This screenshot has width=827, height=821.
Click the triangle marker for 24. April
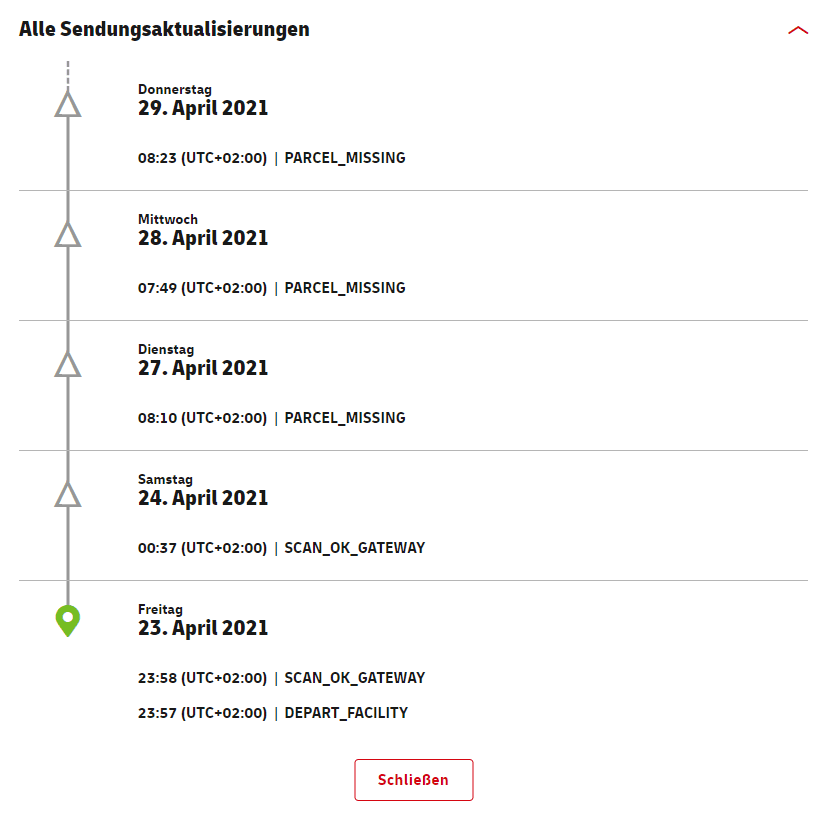point(67,494)
